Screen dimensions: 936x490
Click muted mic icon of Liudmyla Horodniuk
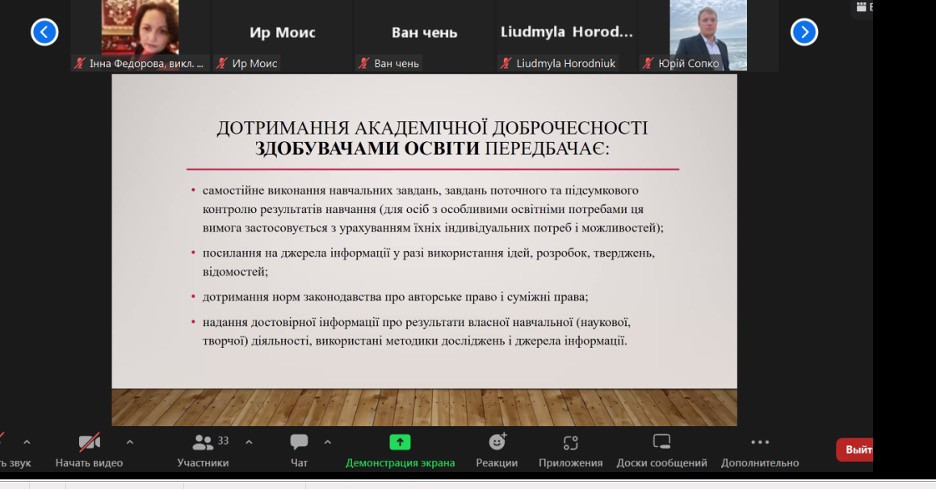[x=506, y=63]
